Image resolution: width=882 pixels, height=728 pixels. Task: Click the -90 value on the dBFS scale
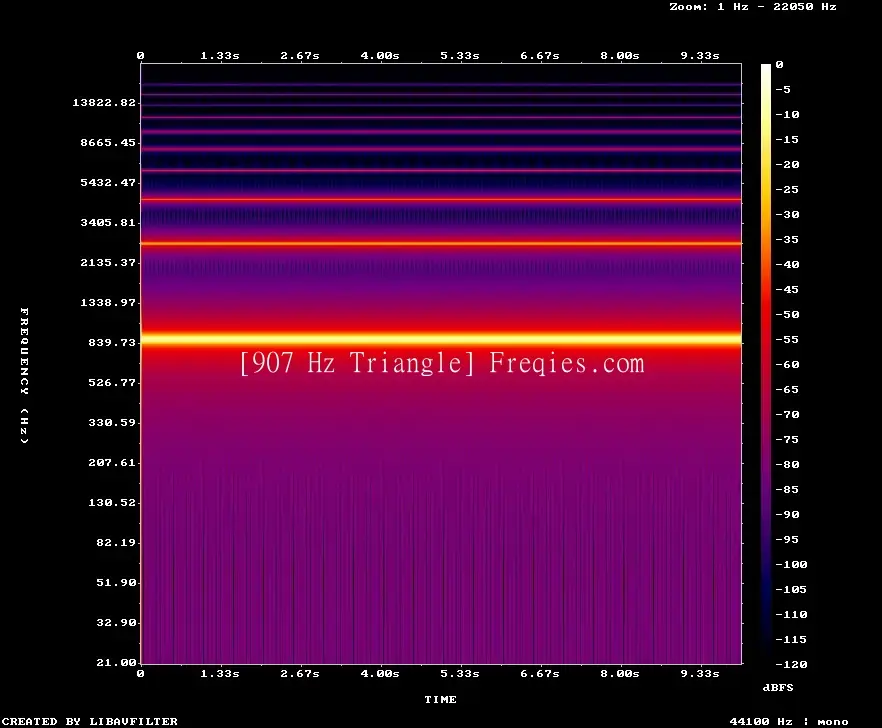pyautogui.click(x=787, y=515)
